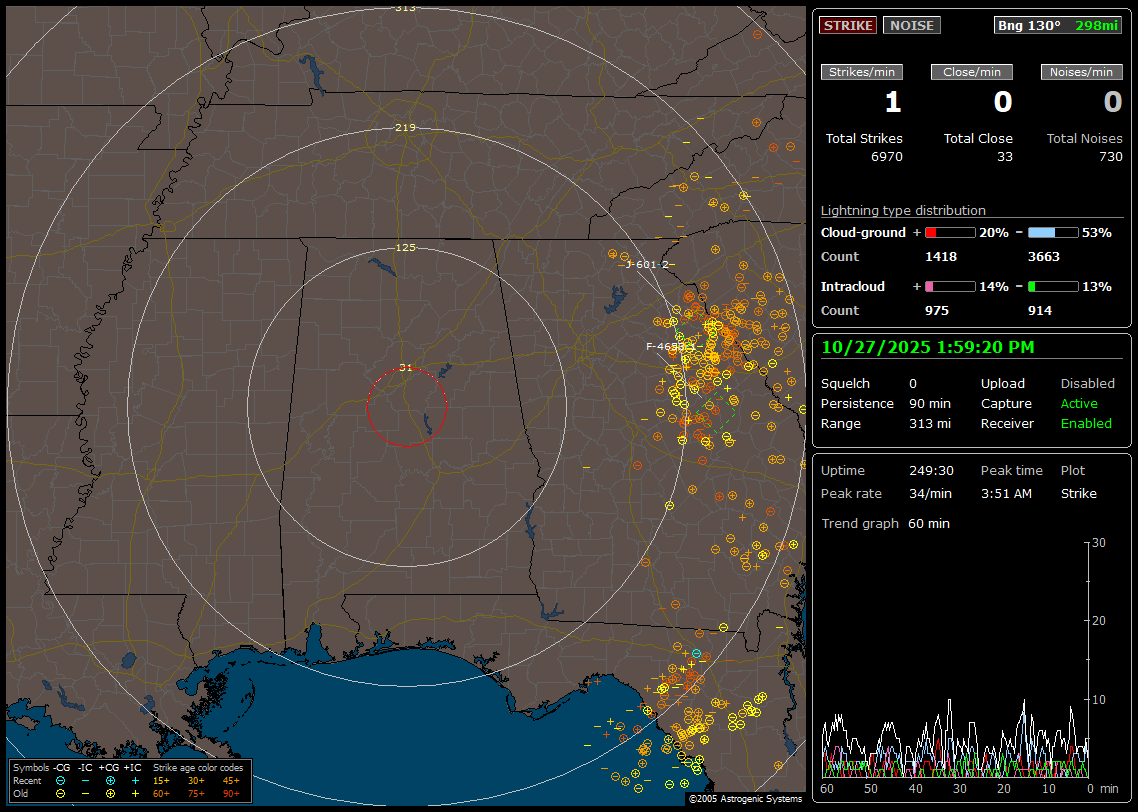Click the Bng 130° bearing readout
Image resolution: width=1138 pixels, height=812 pixels.
coord(1028,25)
